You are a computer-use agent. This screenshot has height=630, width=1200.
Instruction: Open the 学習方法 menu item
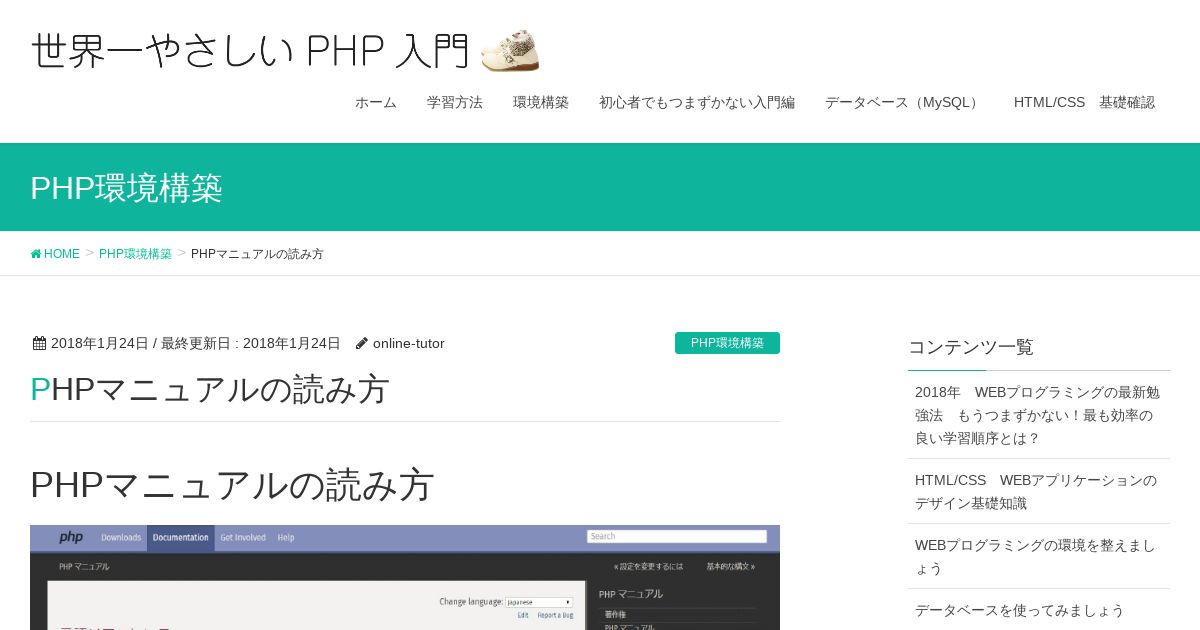click(455, 102)
